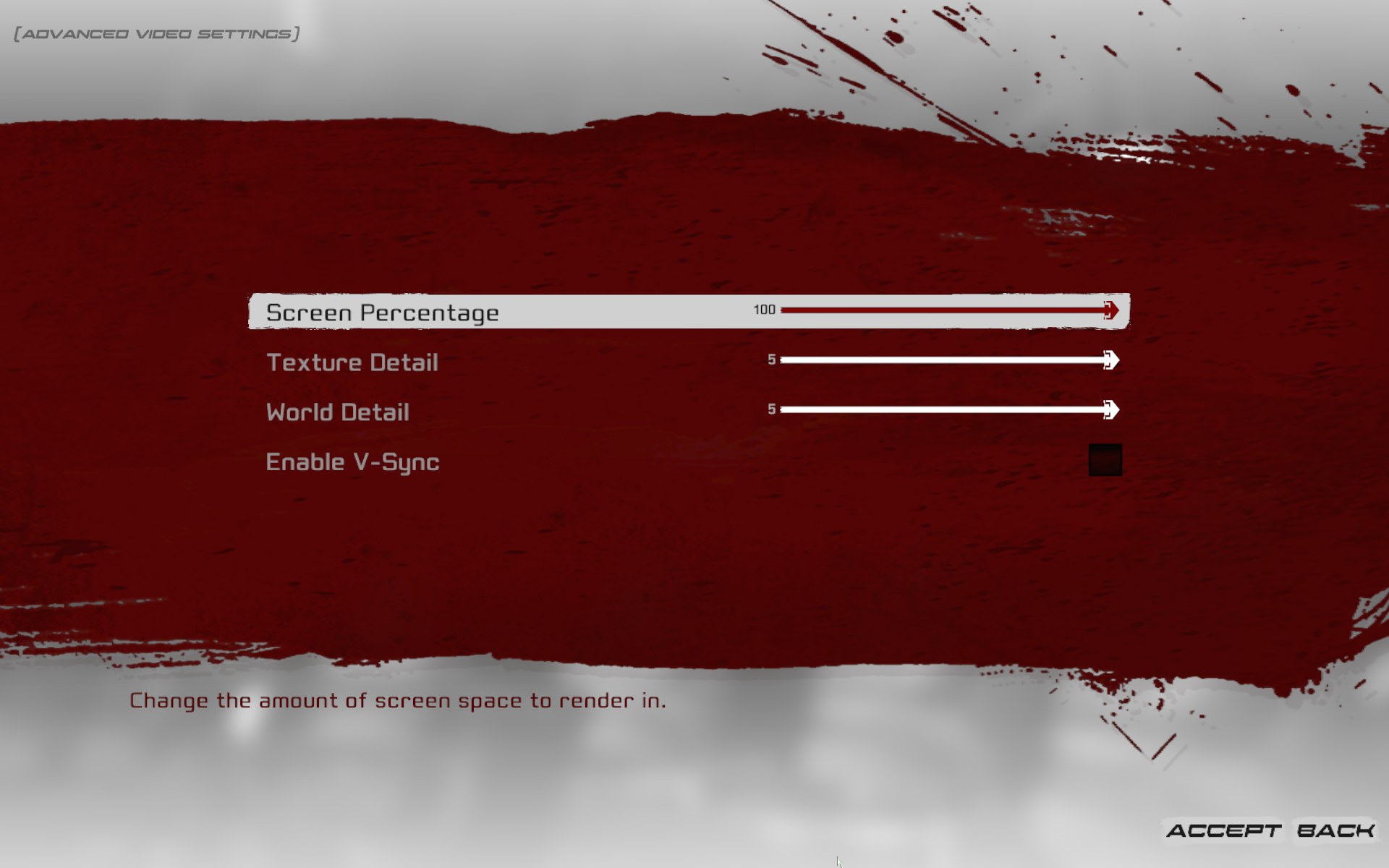
Task: Select the Texture Detail setting row
Action: (689, 362)
